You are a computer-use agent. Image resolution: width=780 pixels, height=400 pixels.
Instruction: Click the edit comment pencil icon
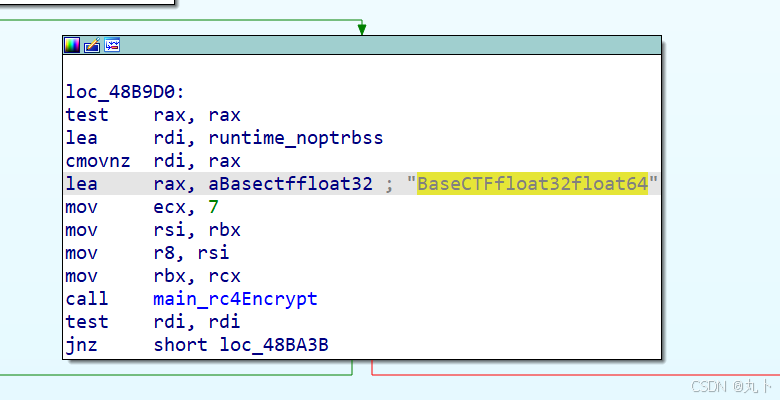click(x=92, y=45)
